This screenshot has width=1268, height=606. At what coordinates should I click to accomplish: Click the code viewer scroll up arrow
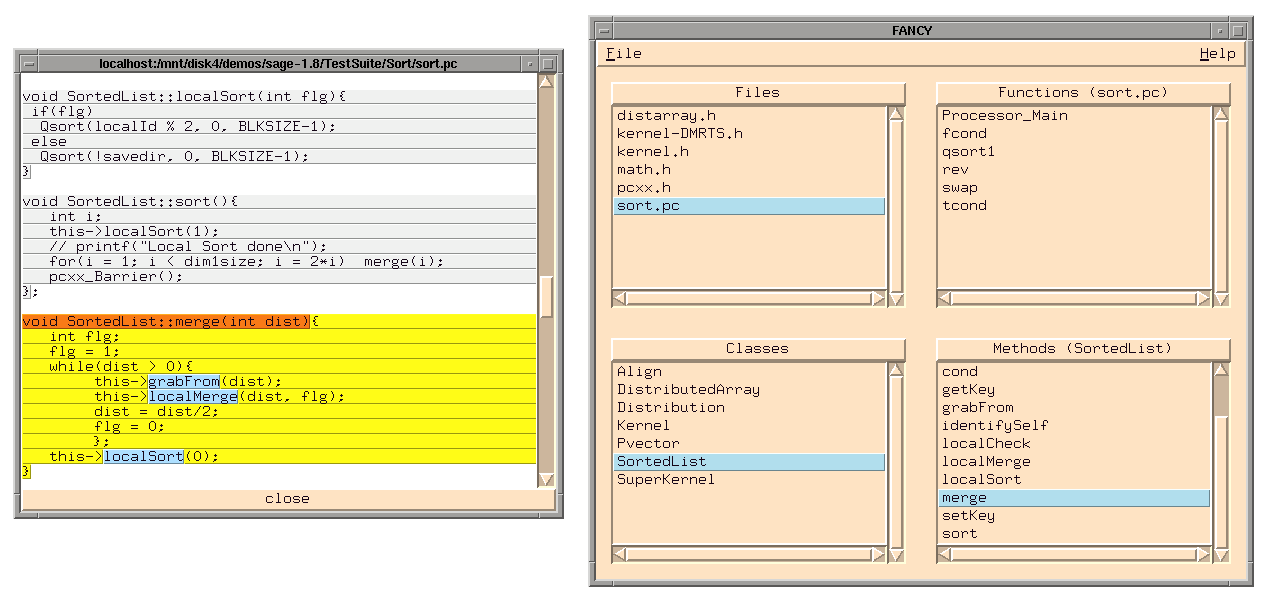pyautogui.click(x=546, y=81)
